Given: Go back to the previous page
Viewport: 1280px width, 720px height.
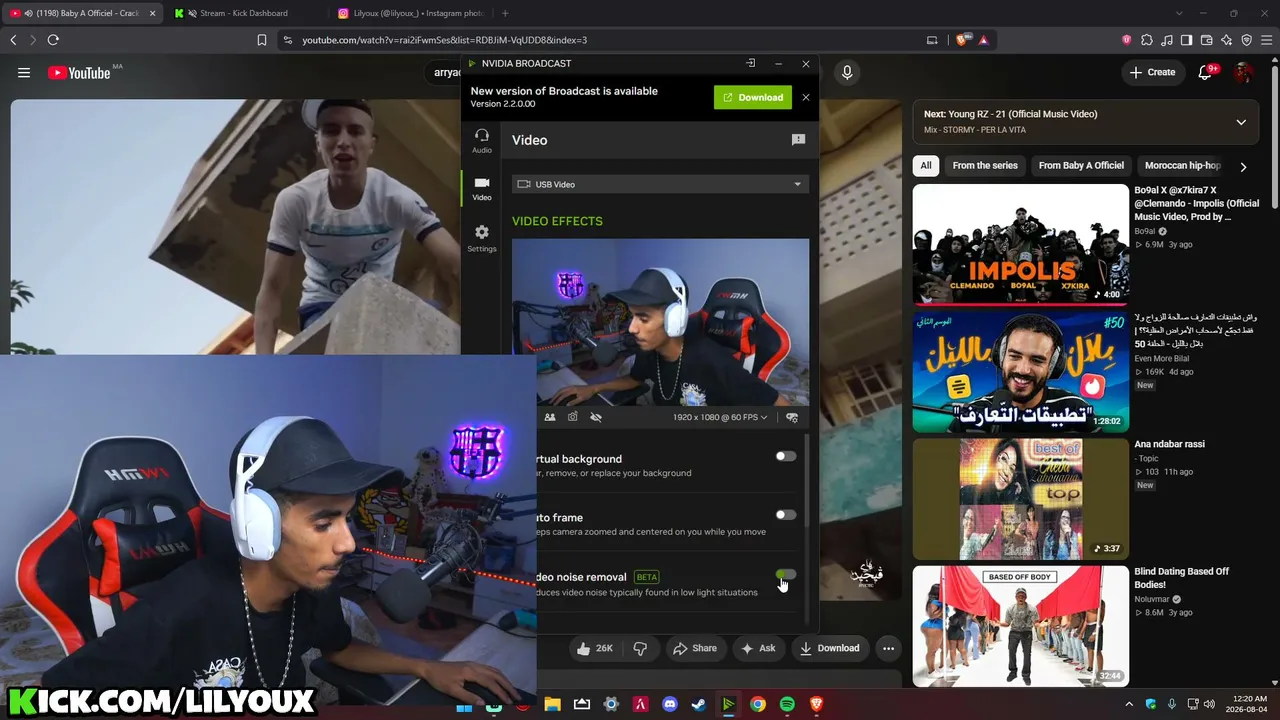Looking at the screenshot, I should click(13, 40).
